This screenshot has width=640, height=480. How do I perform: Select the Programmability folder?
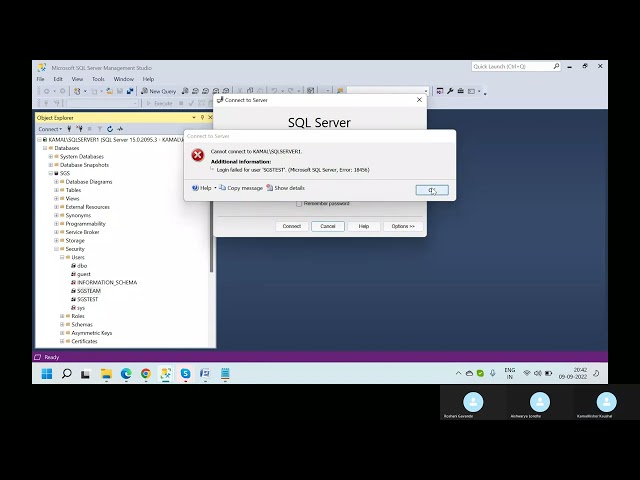pyautogui.click(x=85, y=224)
